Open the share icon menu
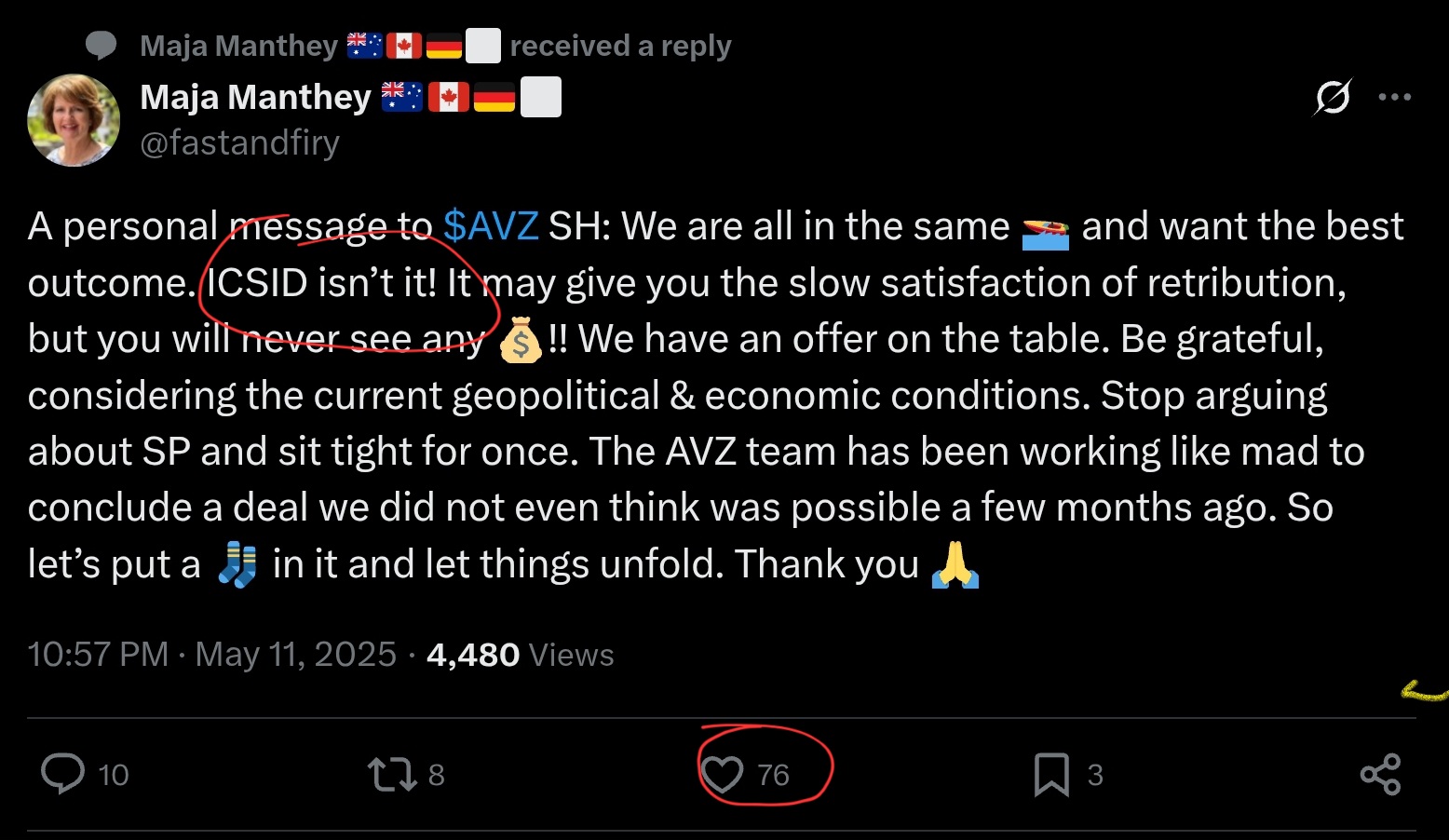Viewport: 1449px width, 840px height. pos(1380,774)
